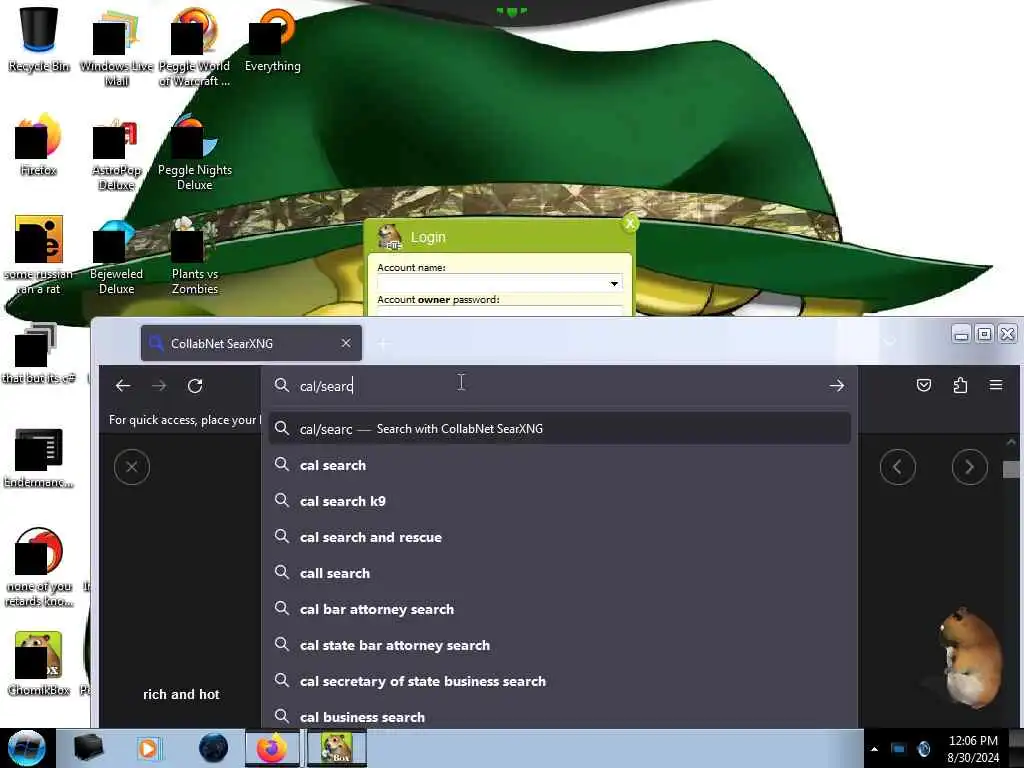Open 'some russian ran a rat' icon
Screen dimensions: 1024x768
pos(39,256)
